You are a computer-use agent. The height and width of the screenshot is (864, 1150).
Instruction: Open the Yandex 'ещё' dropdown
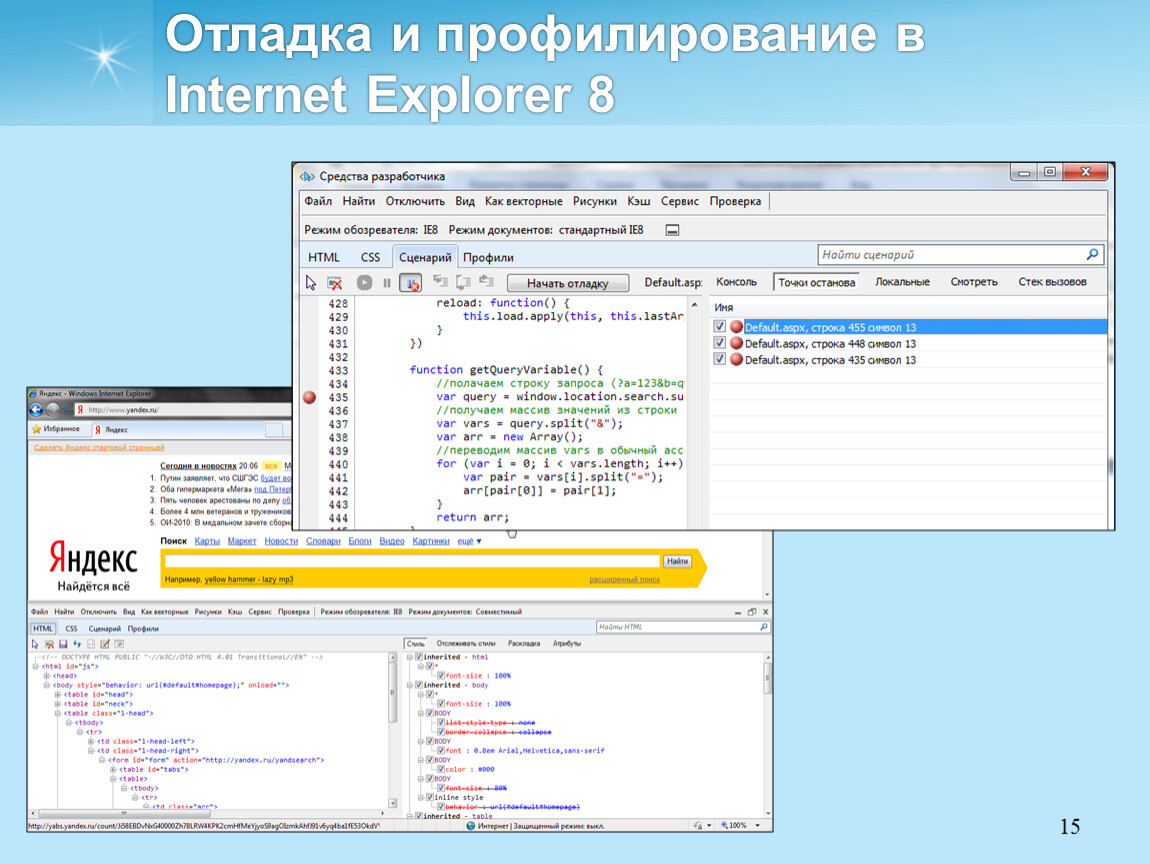469,541
